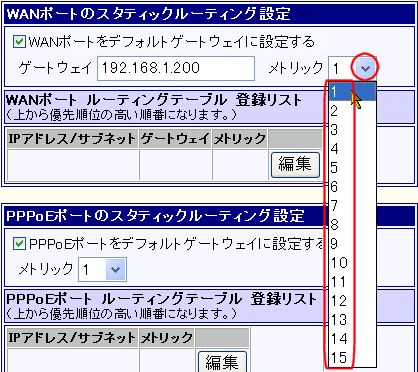The width and height of the screenshot is (418, 372).
Task: Click ゲートウェイ column header in WAN table
Action: click(175, 139)
